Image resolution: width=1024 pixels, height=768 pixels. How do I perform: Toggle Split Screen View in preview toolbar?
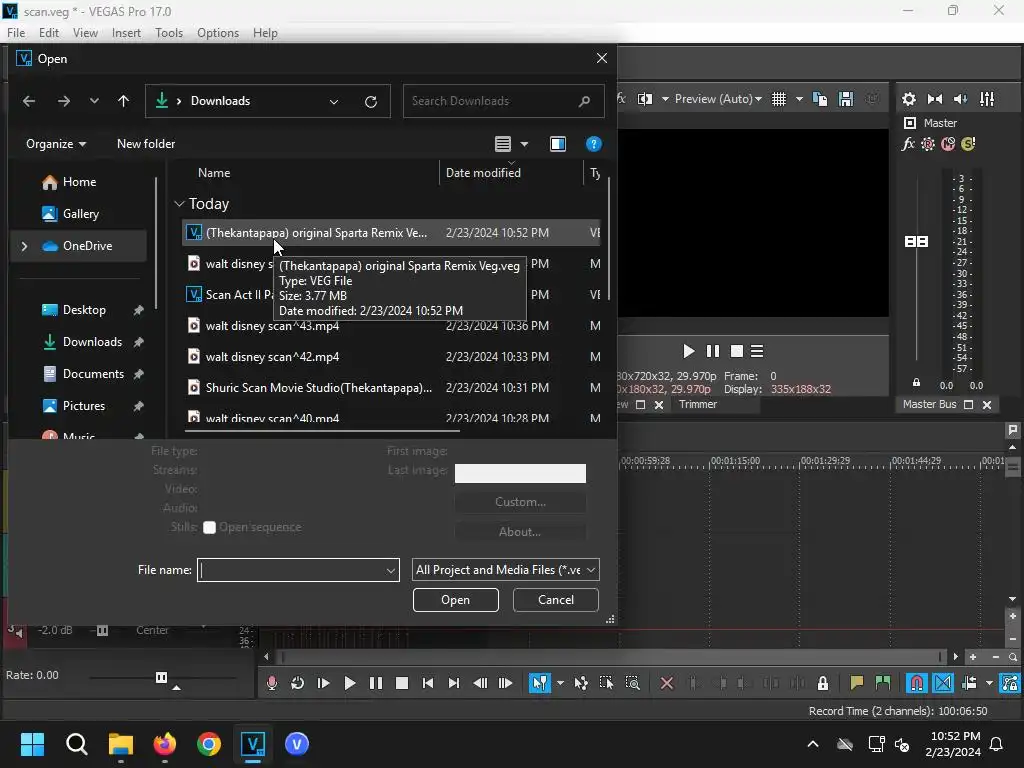pos(645,99)
